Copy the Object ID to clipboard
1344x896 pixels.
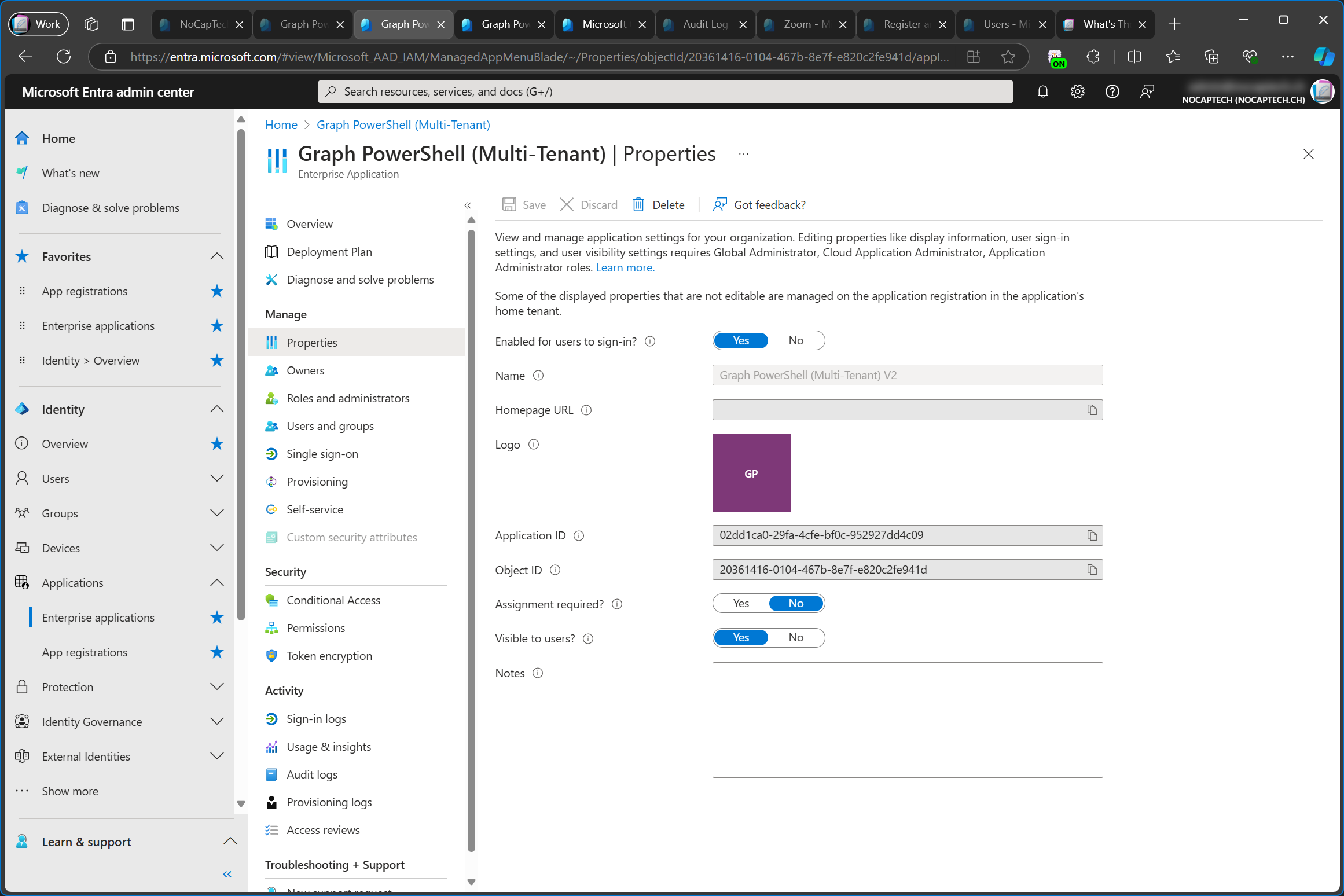click(x=1092, y=570)
